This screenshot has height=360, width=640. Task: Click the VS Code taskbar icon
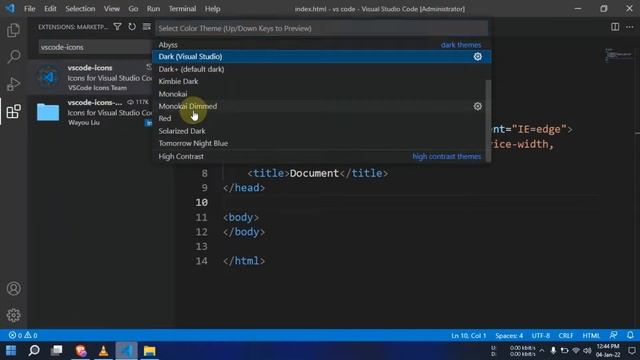pyautogui.click(x=126, y=351)
